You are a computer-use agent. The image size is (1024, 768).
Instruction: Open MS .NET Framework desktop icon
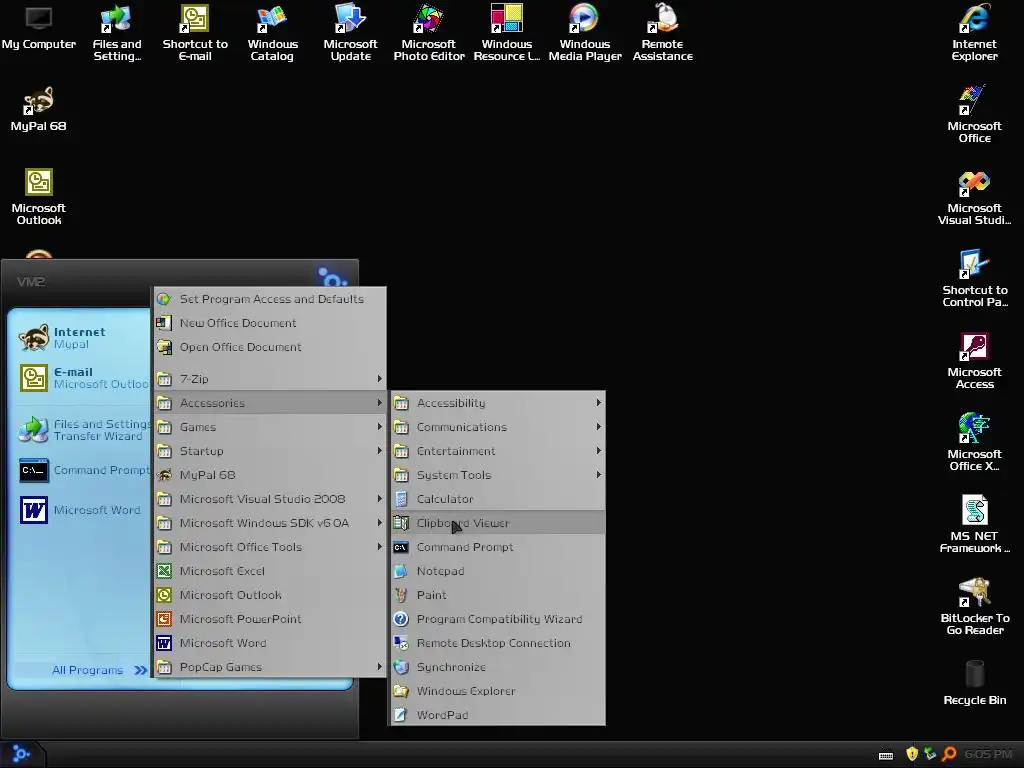pyautogui.click(x=974, y=524)
